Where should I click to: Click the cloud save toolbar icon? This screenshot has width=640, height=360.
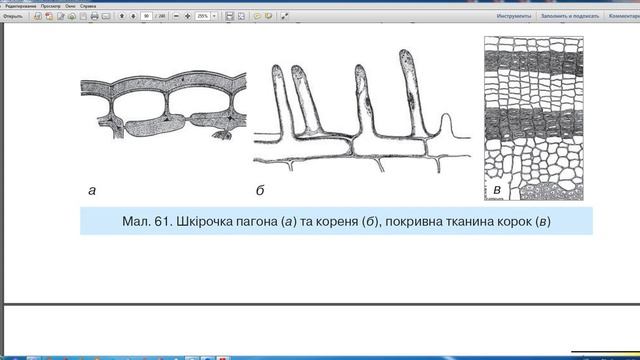pos(72,16)
